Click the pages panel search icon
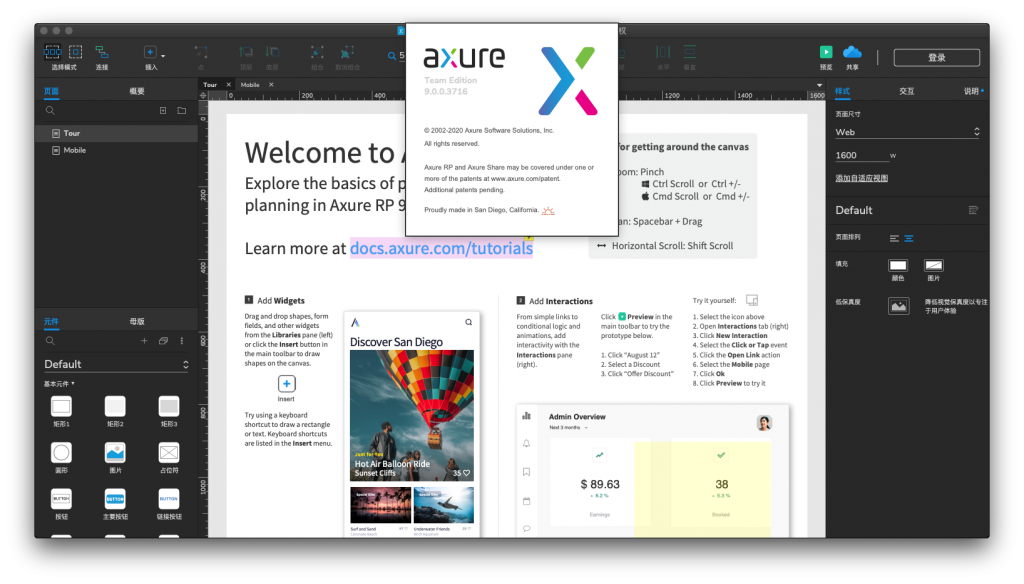This screenshot has height=584, width=1024. [50, 110]
